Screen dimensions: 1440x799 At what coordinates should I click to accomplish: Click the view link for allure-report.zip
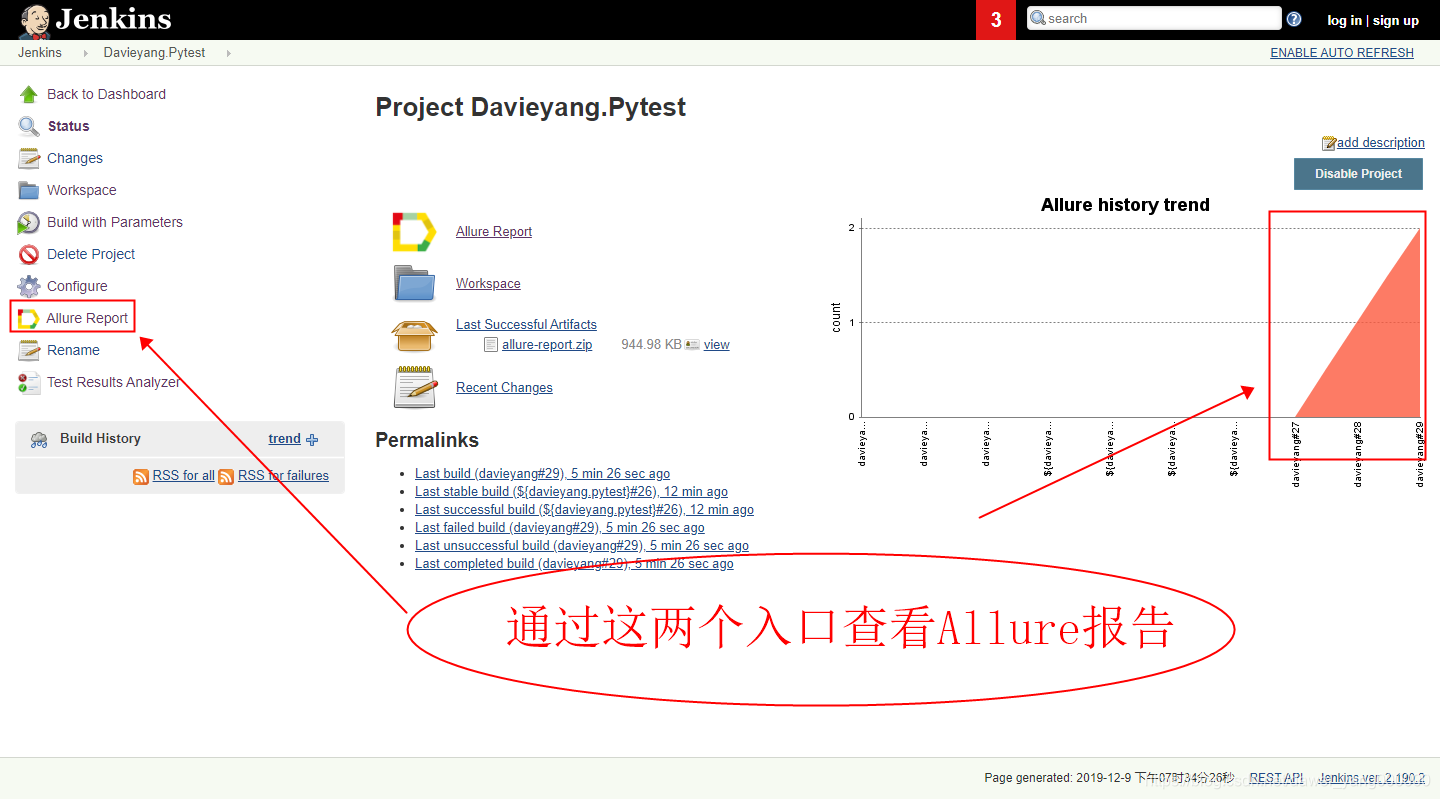pyautogui.click(x=716, y=344)
